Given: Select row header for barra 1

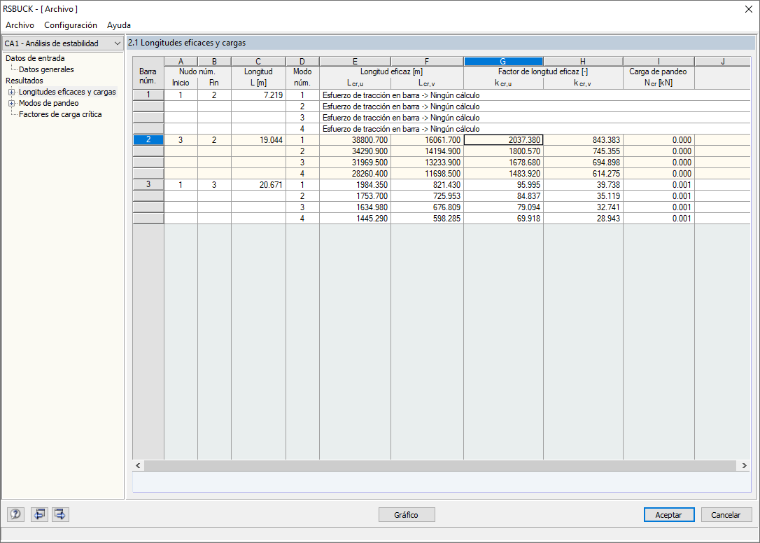Looking at the screenshot, I should [148, 95].
